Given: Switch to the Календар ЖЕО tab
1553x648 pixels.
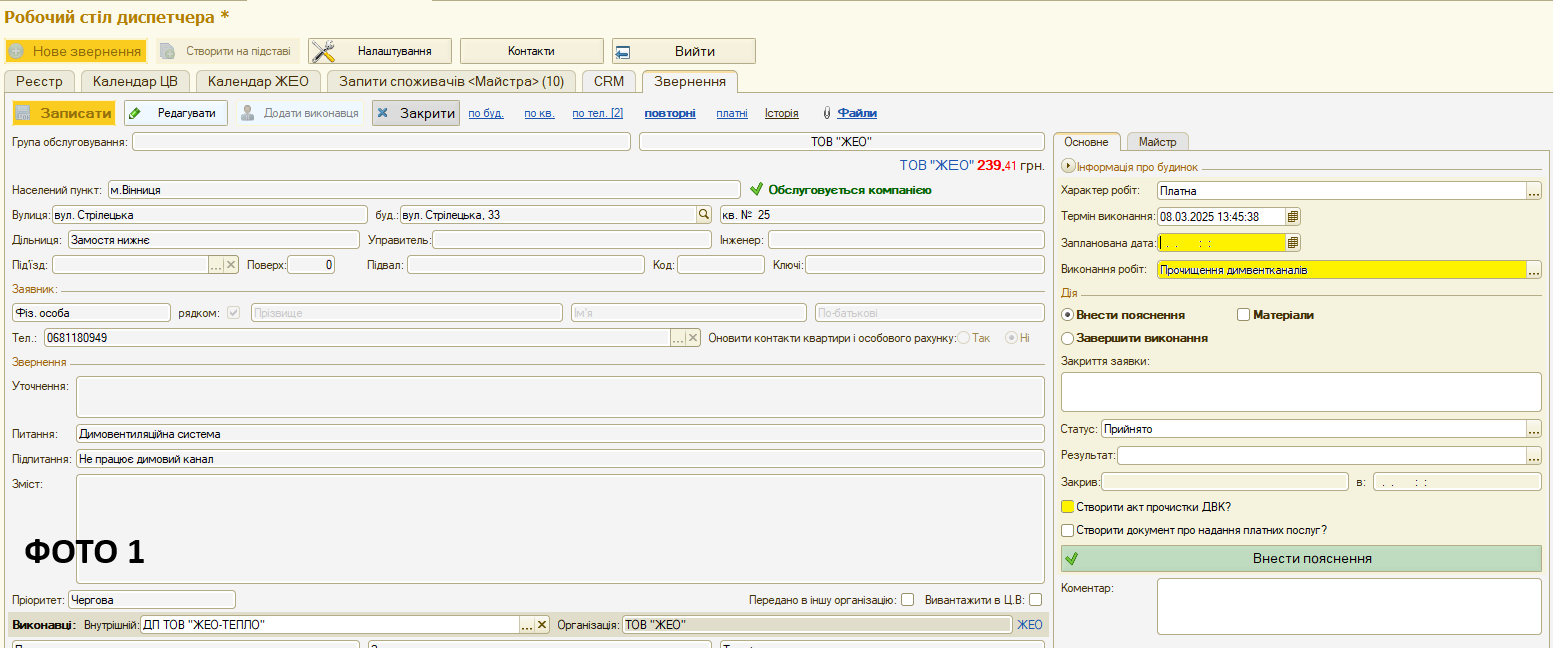Looking at the screenshot, I should click(x=258, y=81).
